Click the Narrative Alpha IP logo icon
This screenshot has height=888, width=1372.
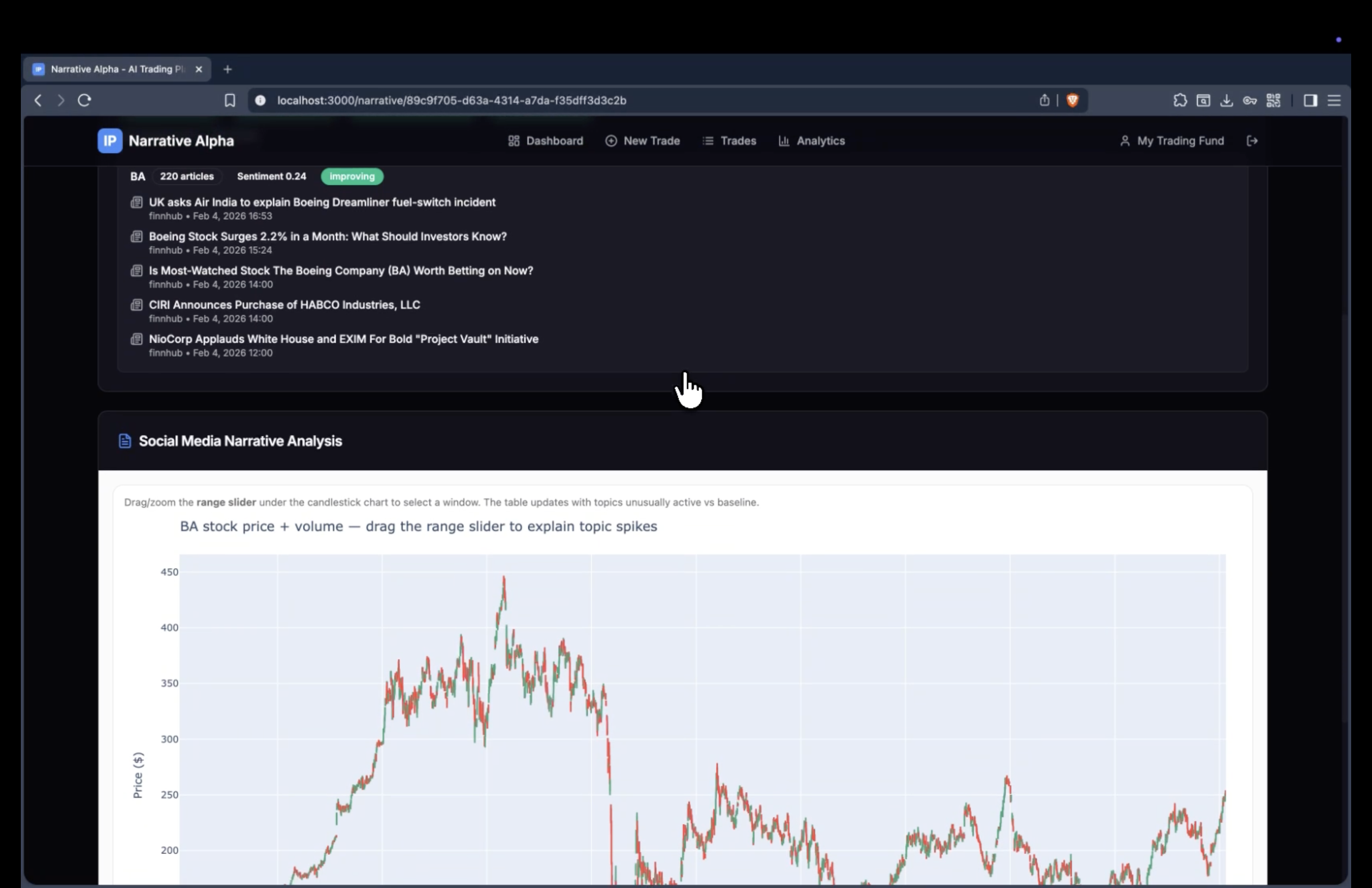110,141
